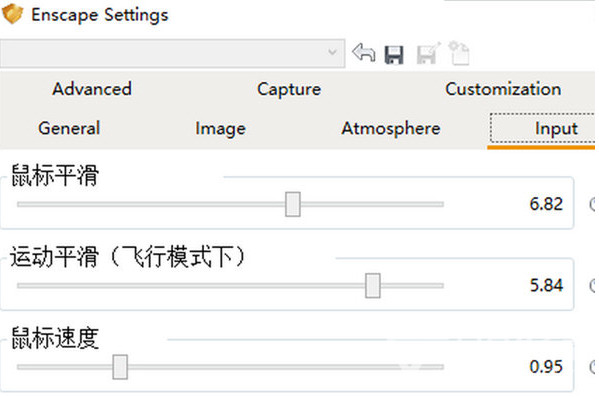Screen dimensions: 599x397
Task: Click the 鼠标速度 slider handle
Action: (x=120, y=367)
